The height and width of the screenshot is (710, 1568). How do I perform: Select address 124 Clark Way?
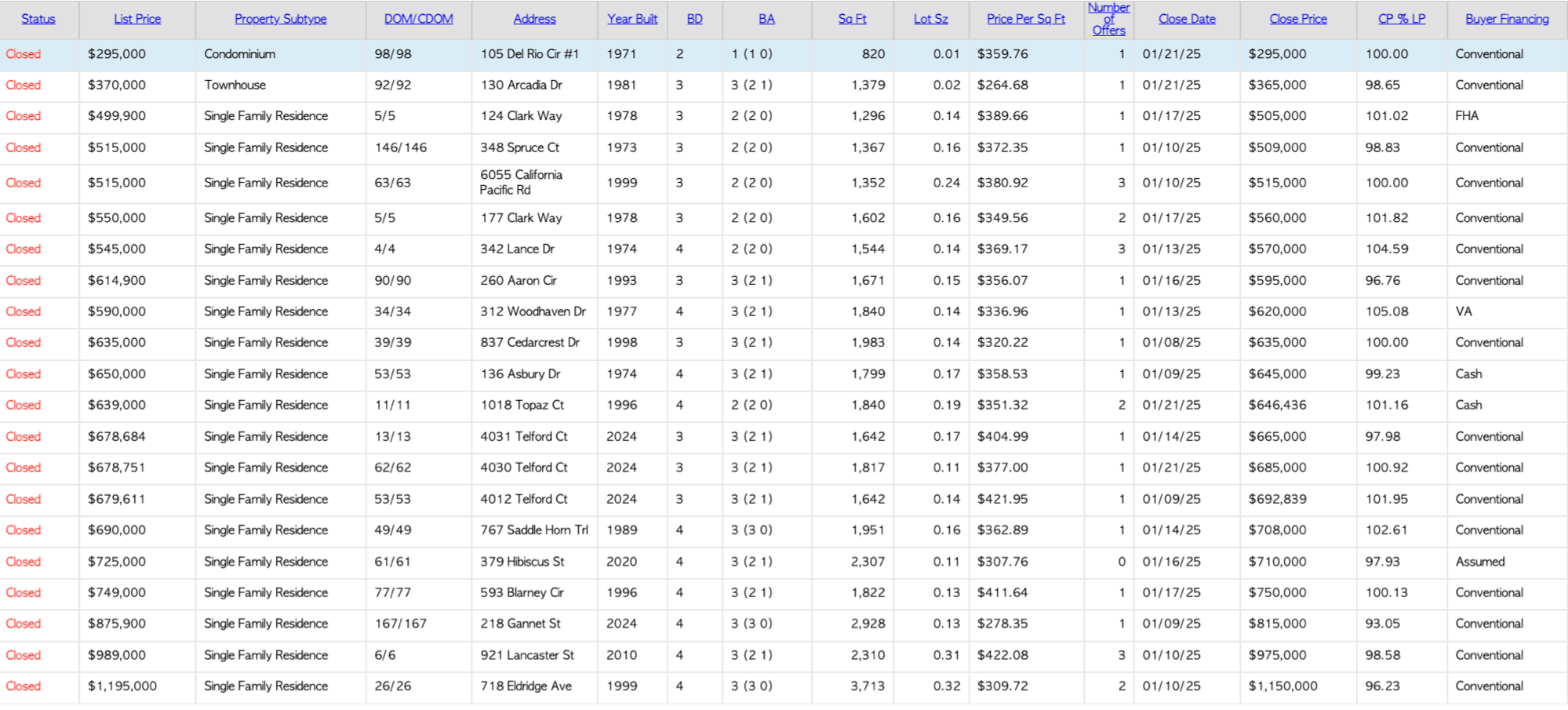(522, 116)
